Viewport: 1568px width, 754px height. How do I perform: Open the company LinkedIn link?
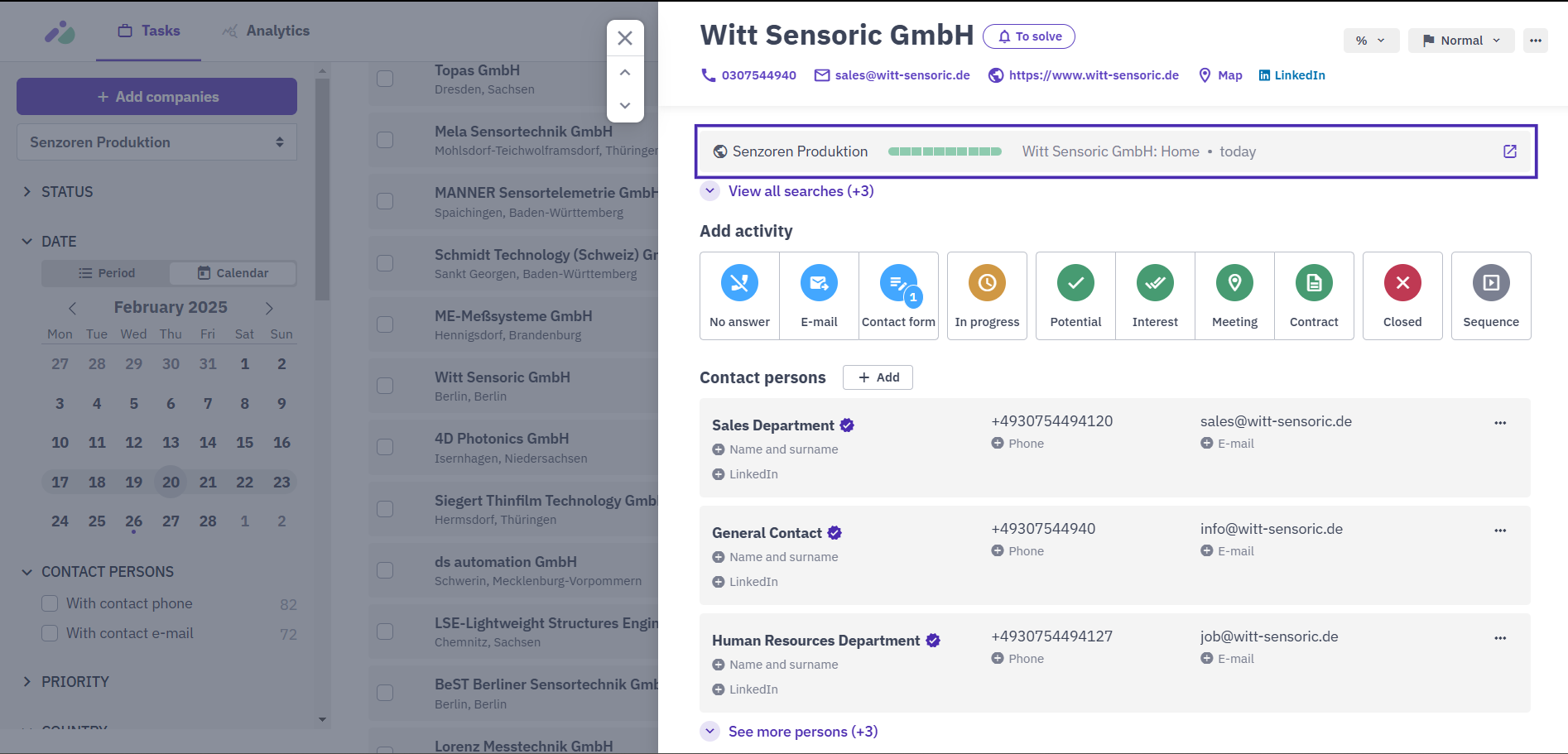click(x=1291, y=75)
